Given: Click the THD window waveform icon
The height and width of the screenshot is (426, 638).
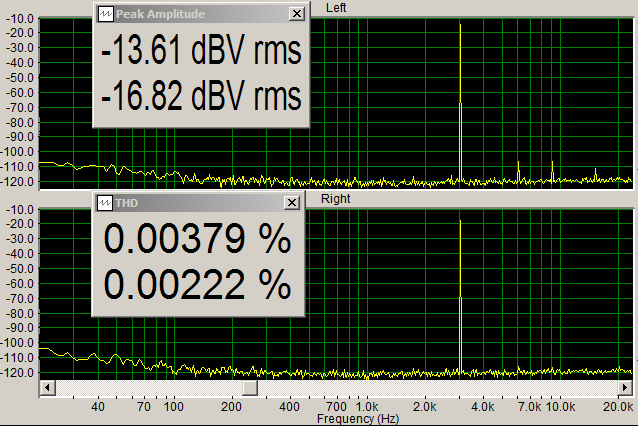Looking at the screenshot, I should pos(105,203).
